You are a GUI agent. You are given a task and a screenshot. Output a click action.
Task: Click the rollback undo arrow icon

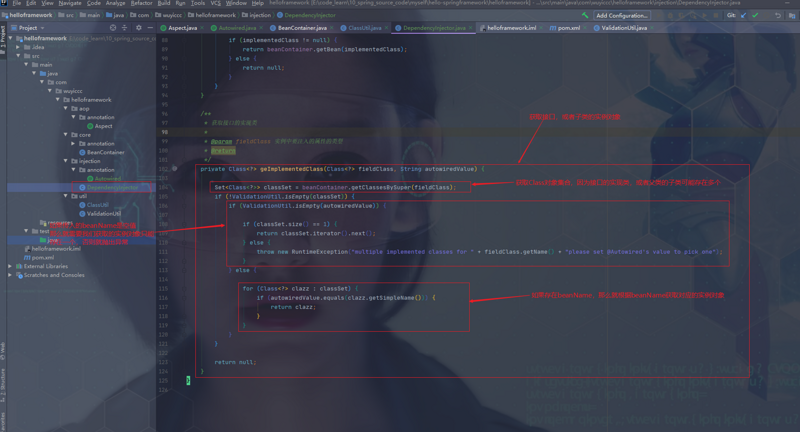778,15
